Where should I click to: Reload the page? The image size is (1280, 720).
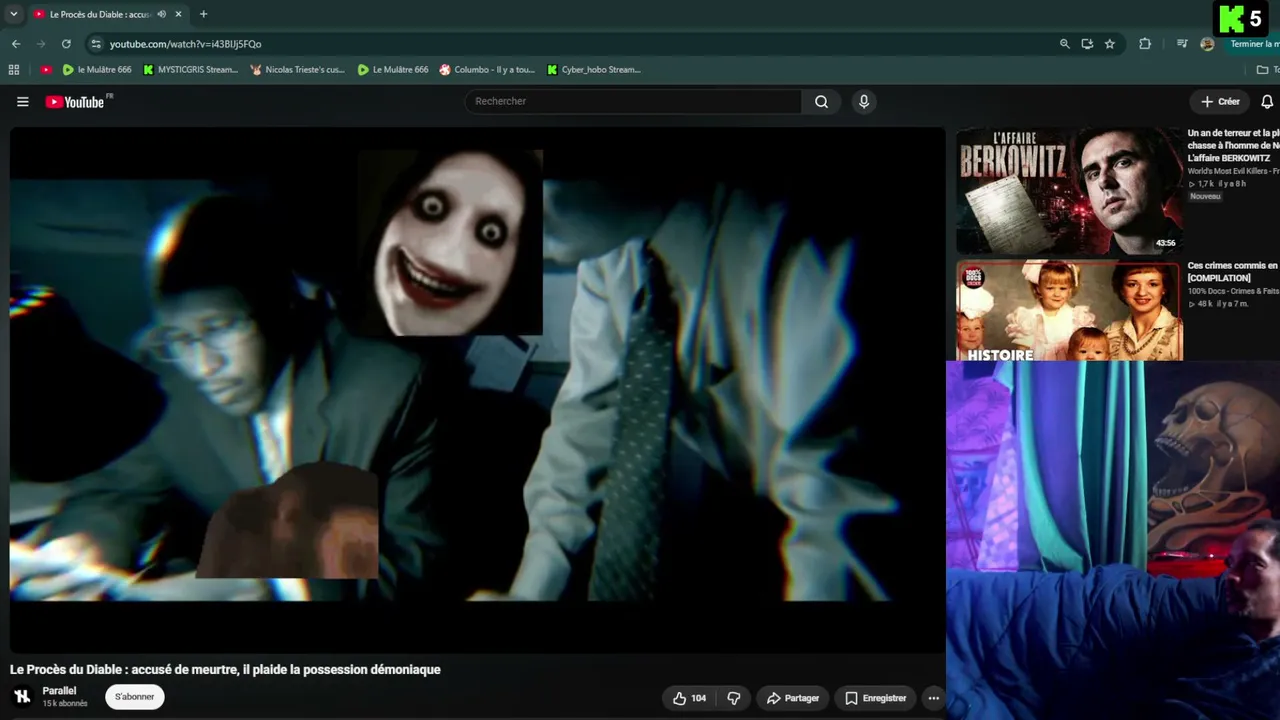click(x=66, y=44)
